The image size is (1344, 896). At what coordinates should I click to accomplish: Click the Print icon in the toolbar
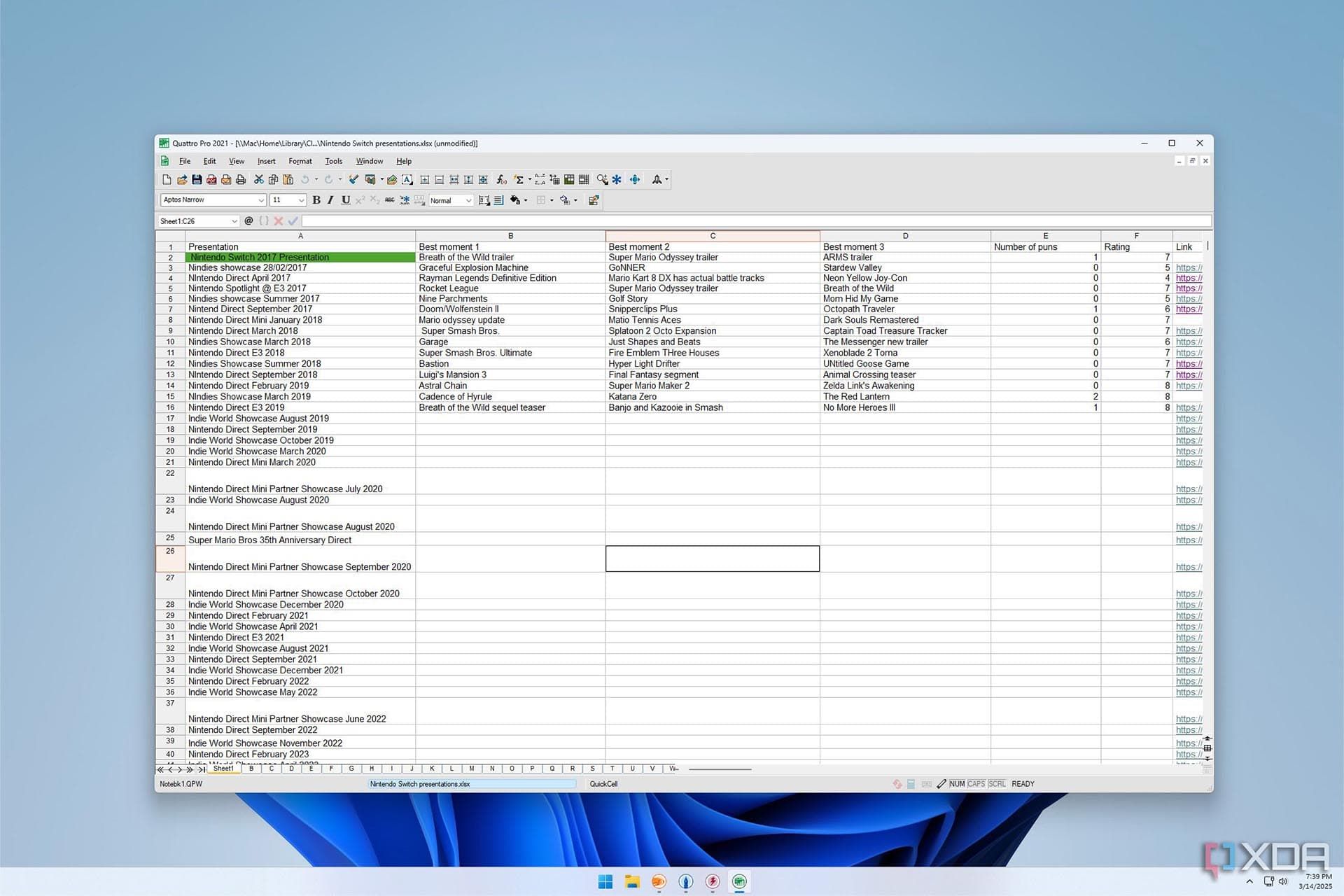pos(241,180)
